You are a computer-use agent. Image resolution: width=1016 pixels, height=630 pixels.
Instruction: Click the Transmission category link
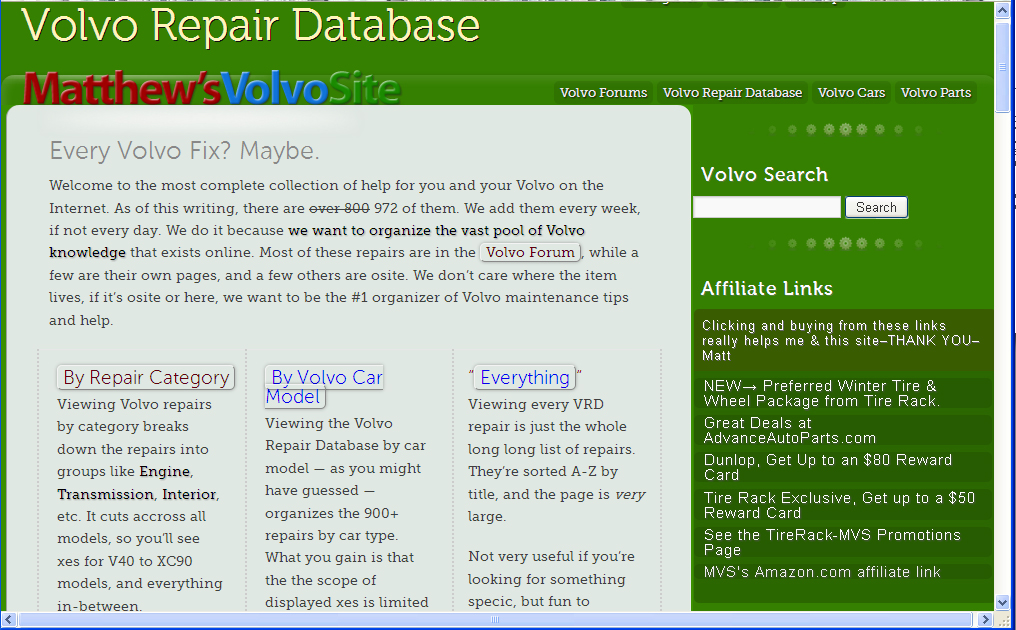[x=105, y=494]
